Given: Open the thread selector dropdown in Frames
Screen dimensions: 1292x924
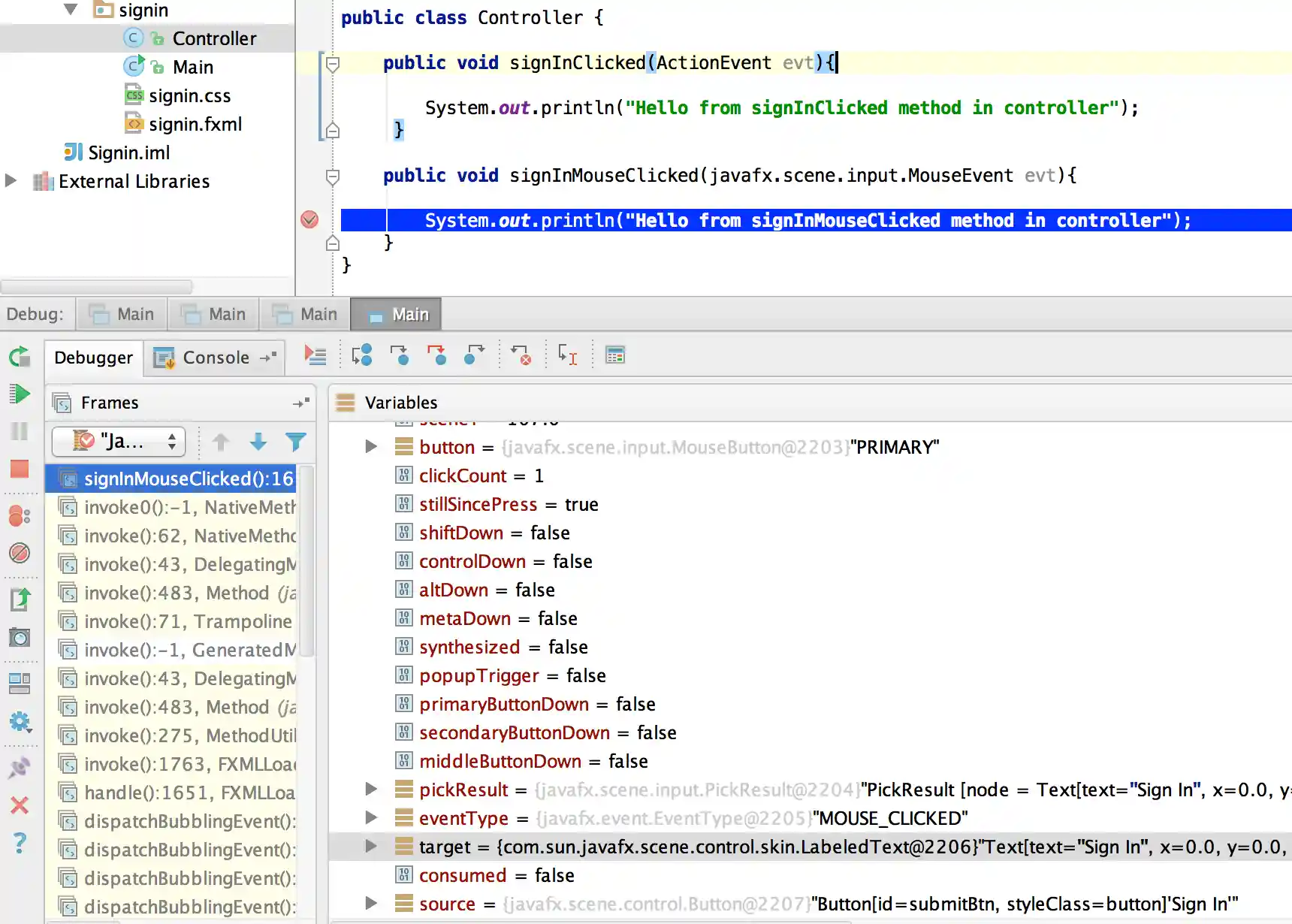Looking at the screenshot, I should point(119,441).
